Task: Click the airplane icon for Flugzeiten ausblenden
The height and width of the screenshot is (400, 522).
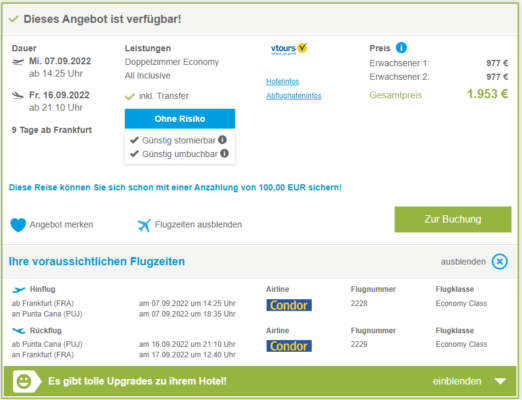Action: pos(144,225)
